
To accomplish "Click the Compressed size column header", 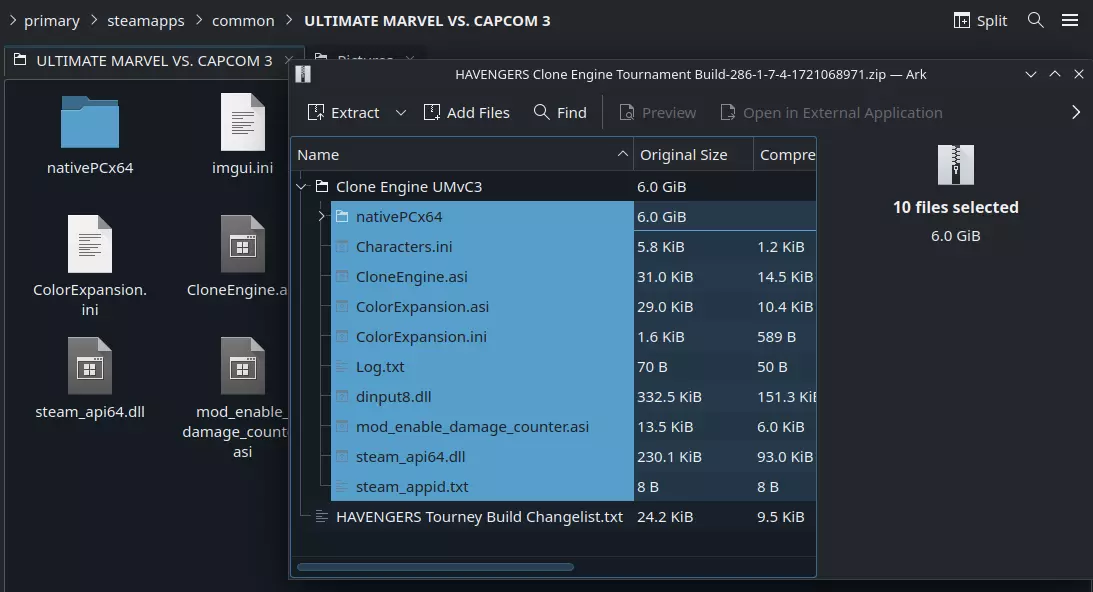I will (785, 155).
